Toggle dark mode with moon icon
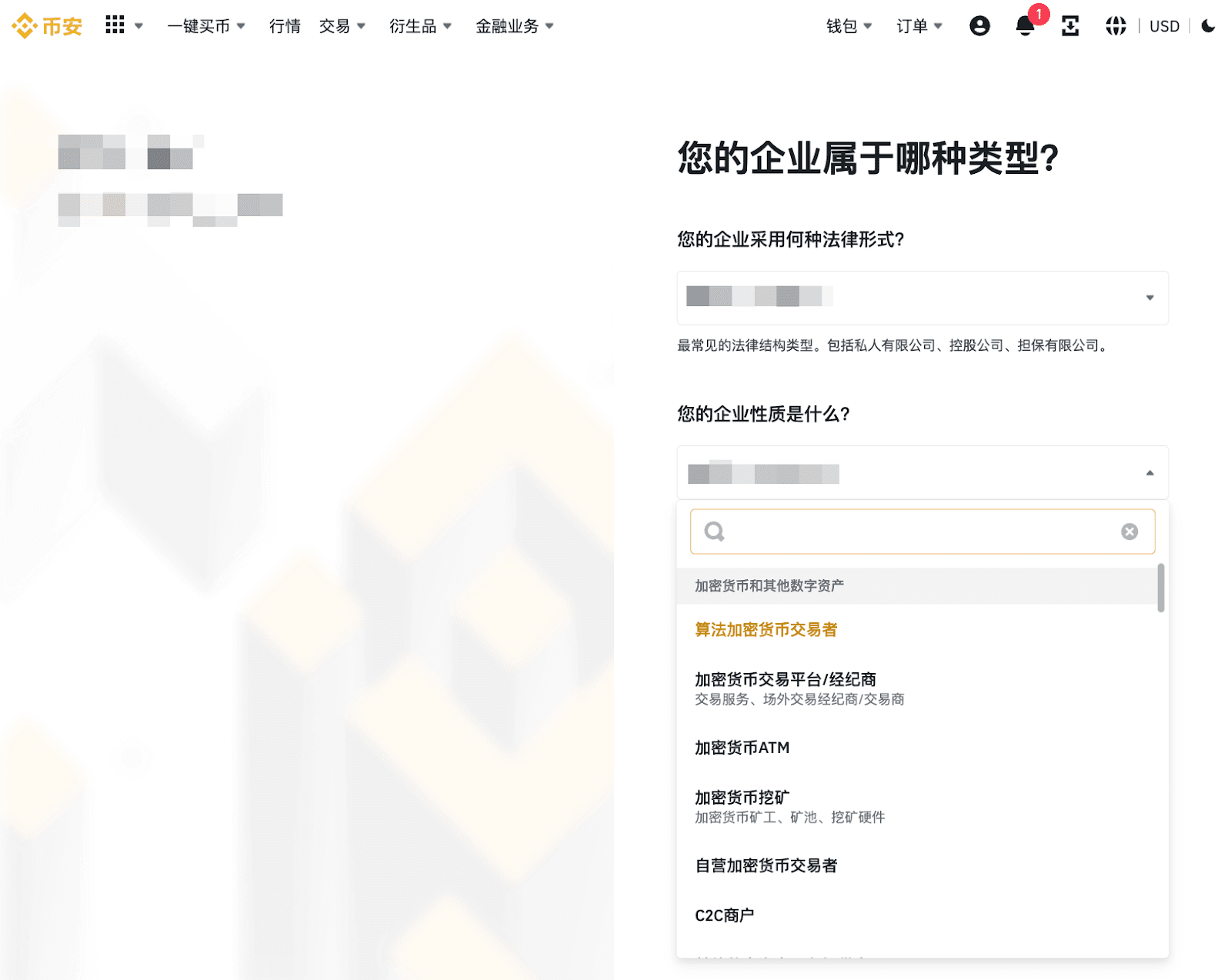Viewport: 1231px width, 980px height. point(1208,26)
